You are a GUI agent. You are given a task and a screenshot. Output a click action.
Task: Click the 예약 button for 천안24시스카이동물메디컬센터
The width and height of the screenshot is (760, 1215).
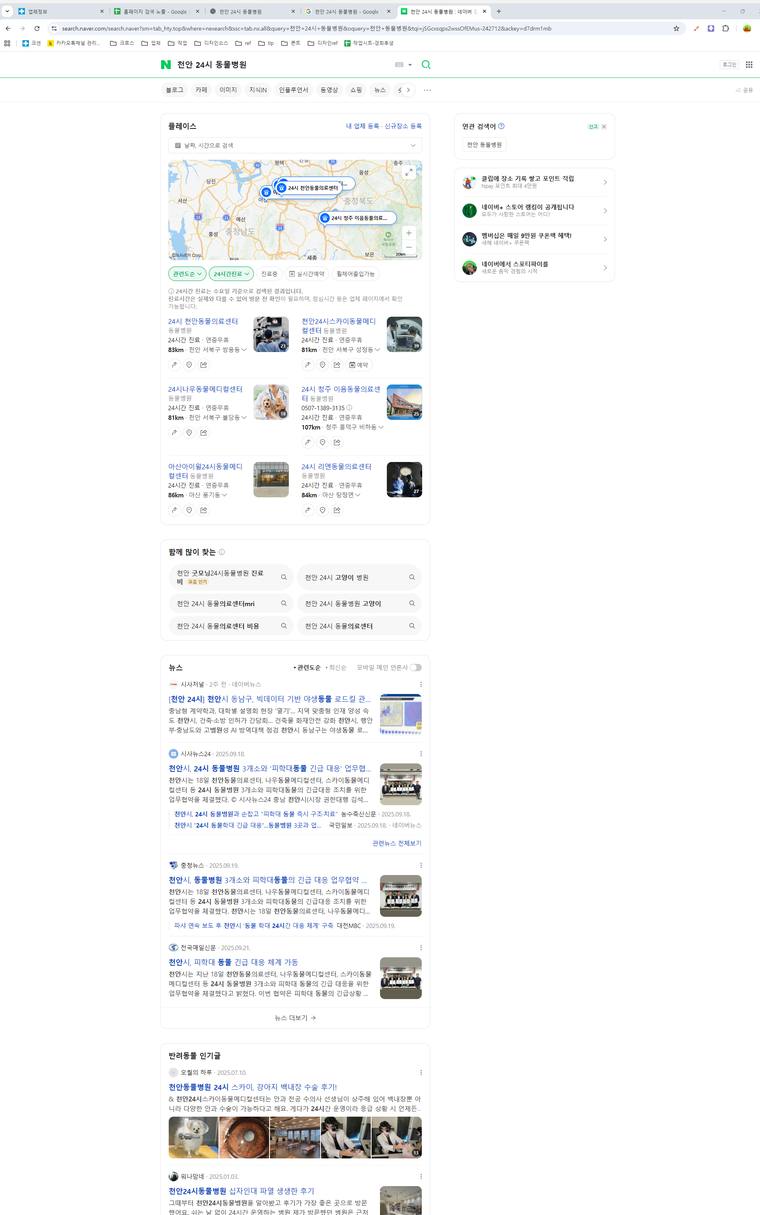pos(359,365)
